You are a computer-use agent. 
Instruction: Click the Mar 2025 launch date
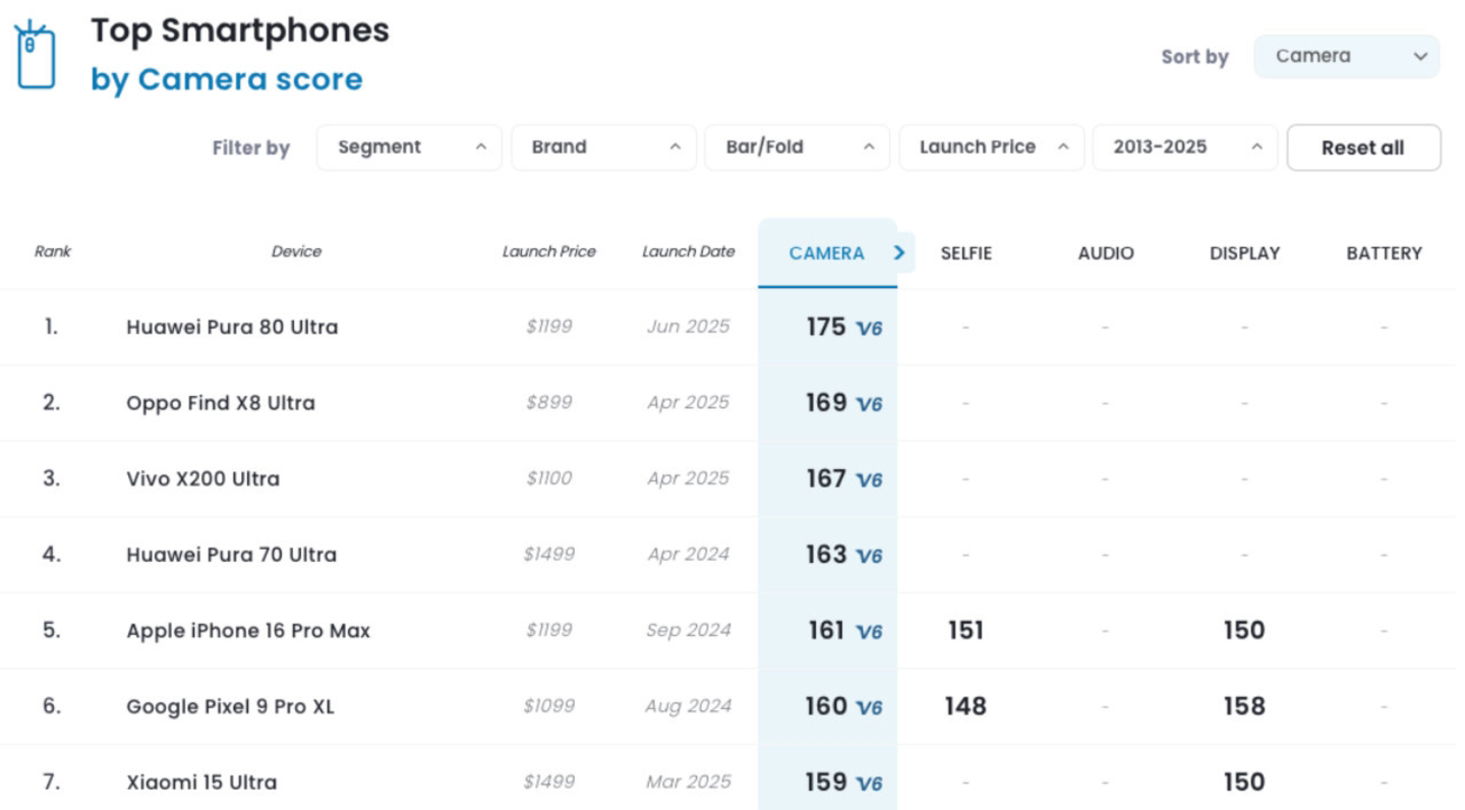tap(688, 782)
